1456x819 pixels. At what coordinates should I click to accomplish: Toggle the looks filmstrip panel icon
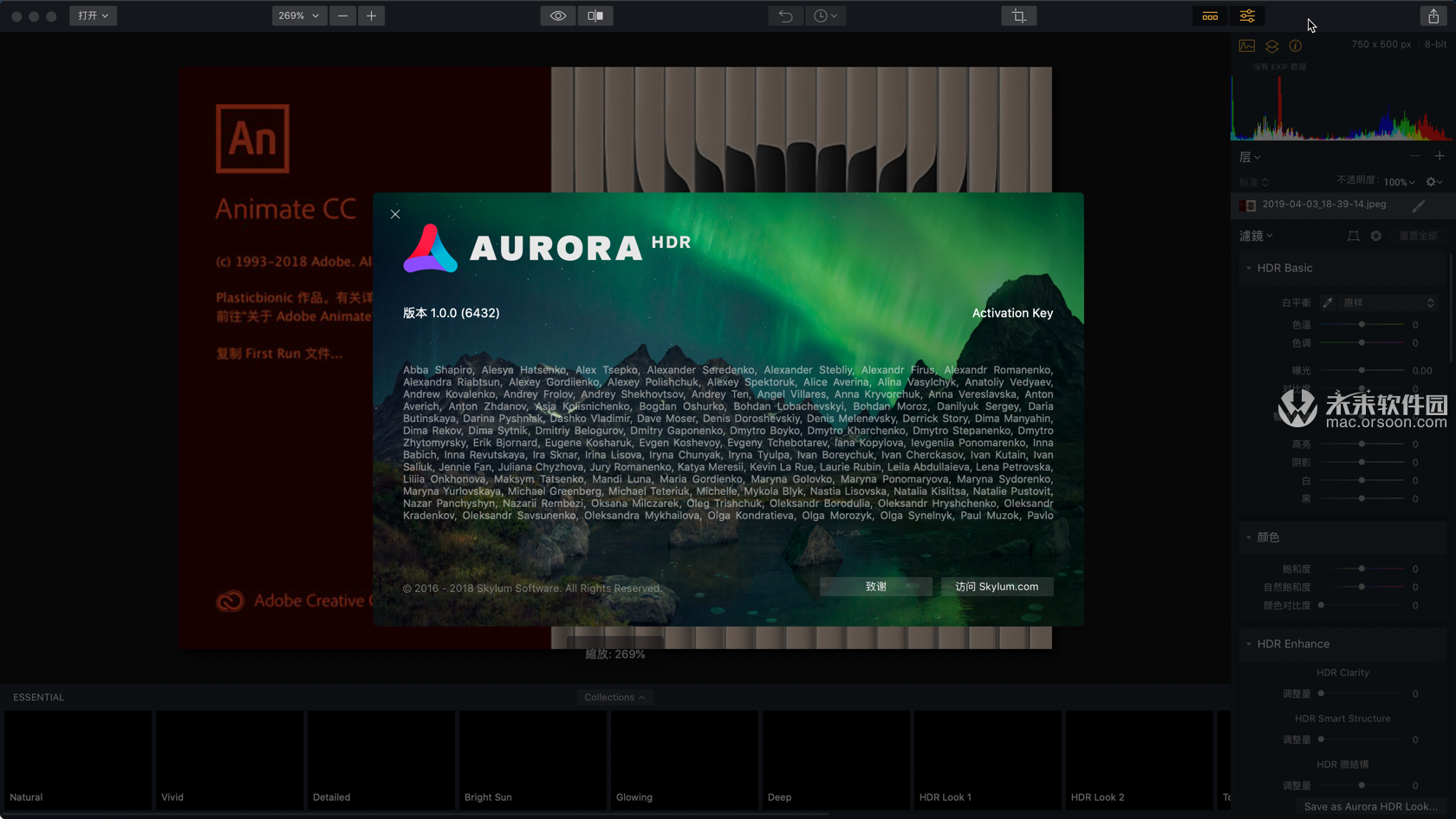(1210, 16)
